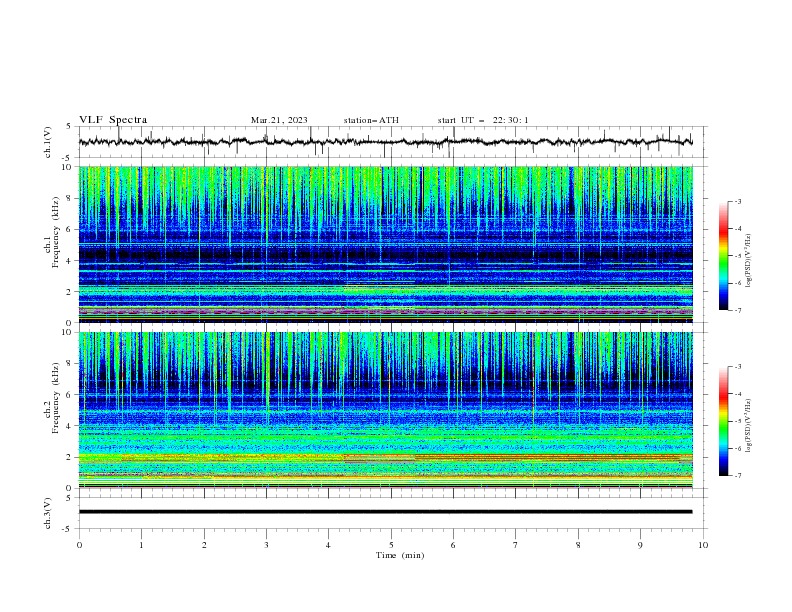Click inside the ch.1 spectrogram panel
The height and width of the screenshot is (612, 792).
(385, 244)
